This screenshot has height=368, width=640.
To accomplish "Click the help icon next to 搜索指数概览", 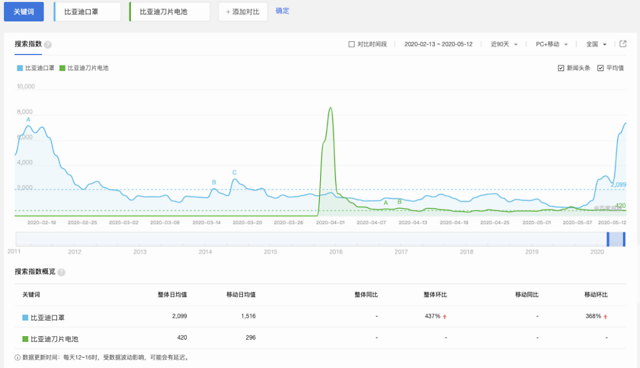I will [61, 272].
